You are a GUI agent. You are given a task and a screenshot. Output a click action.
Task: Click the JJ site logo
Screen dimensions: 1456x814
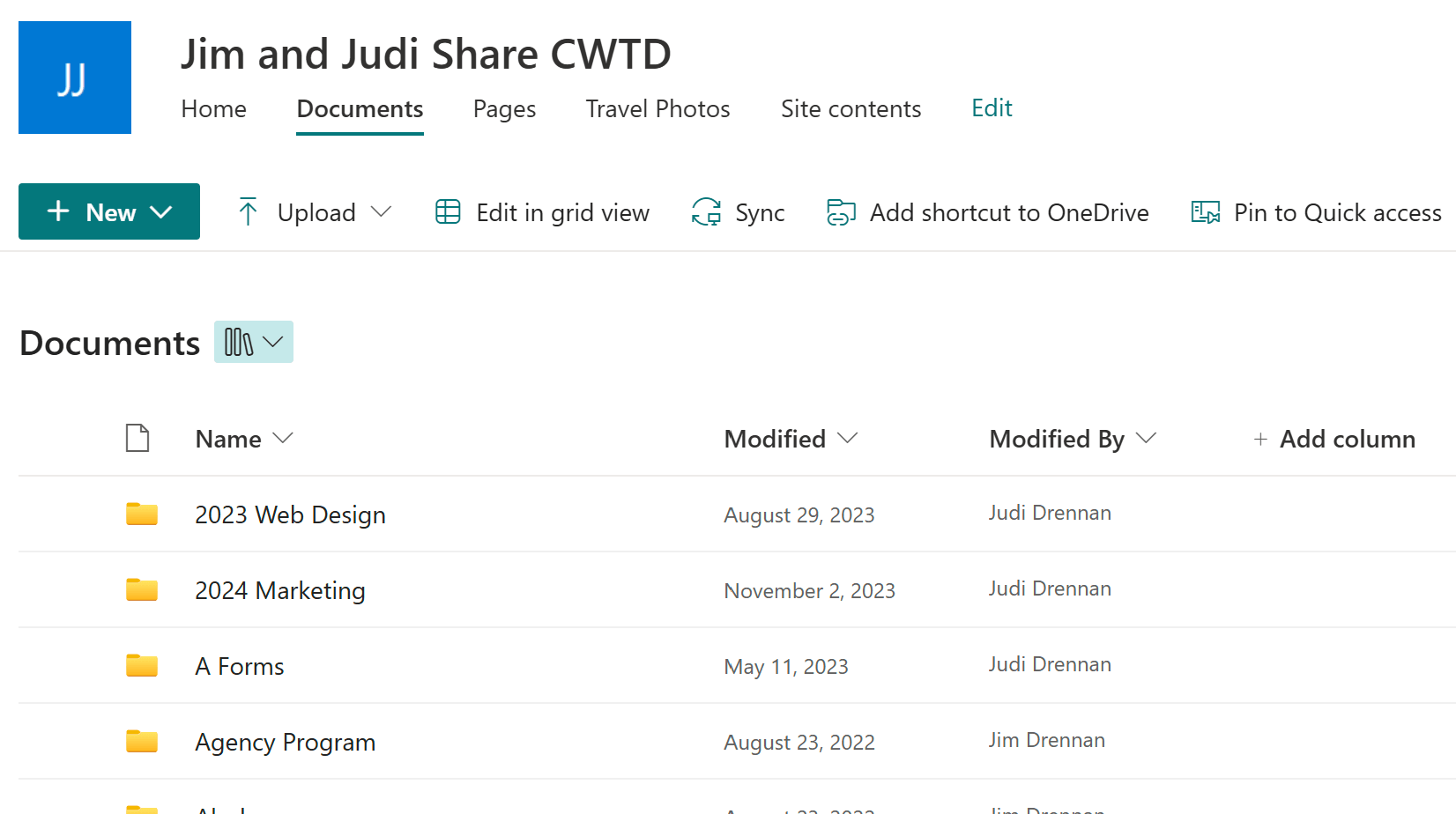pyautogui.click(x=74, y=77)
